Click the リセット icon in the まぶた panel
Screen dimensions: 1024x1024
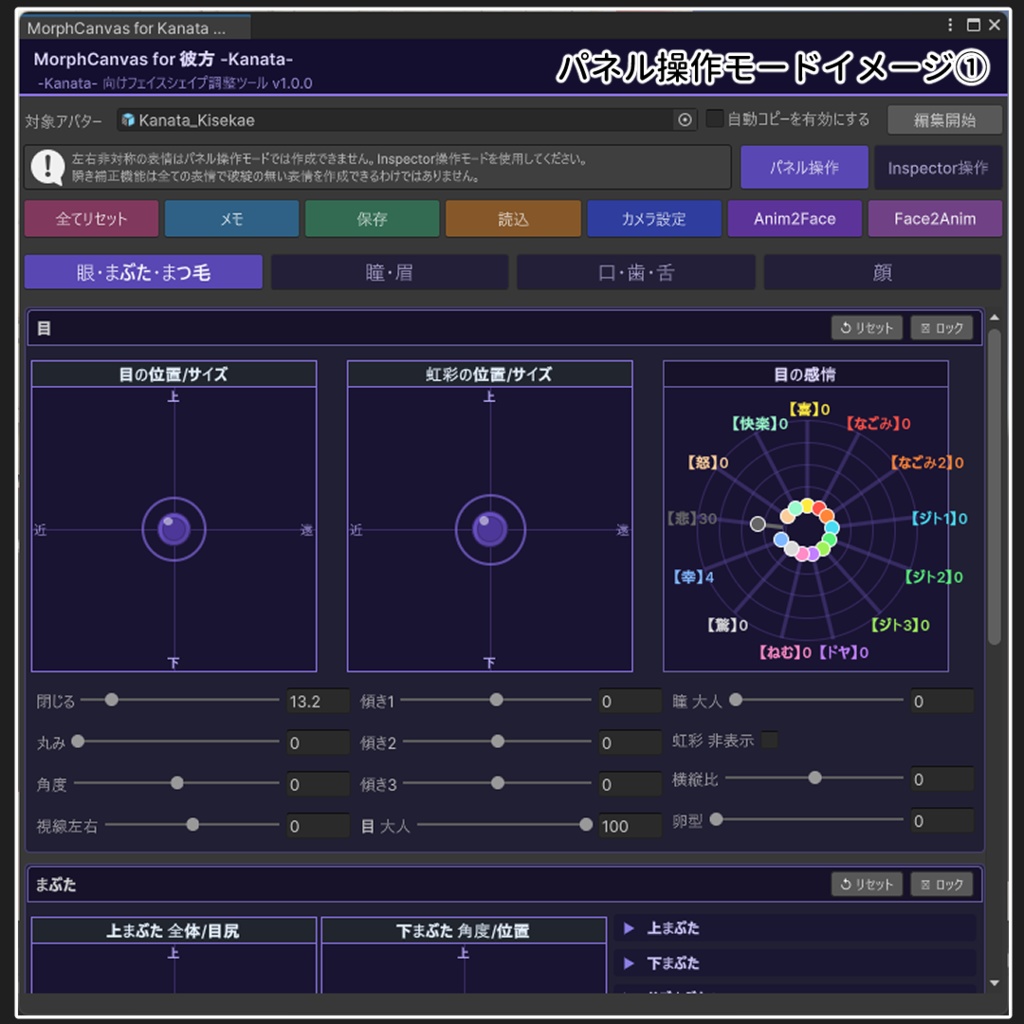pos(866,884)
